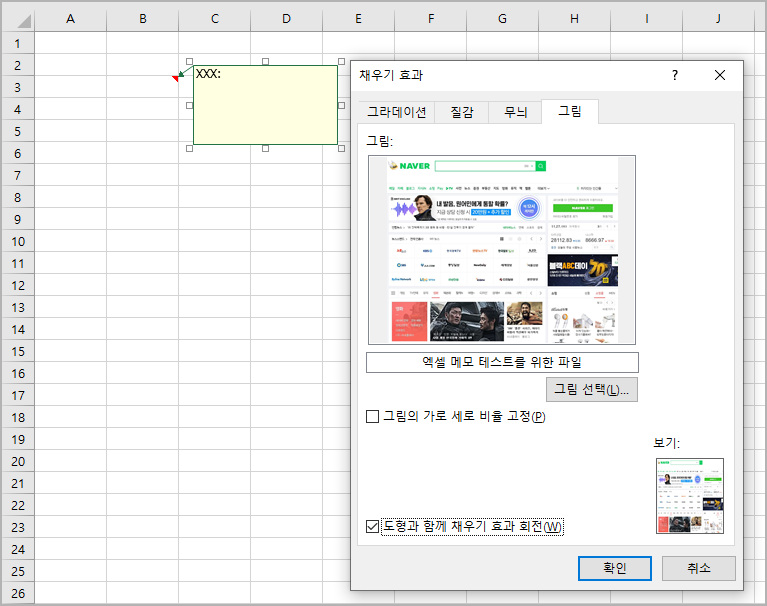Select column E header

(358, 19)
